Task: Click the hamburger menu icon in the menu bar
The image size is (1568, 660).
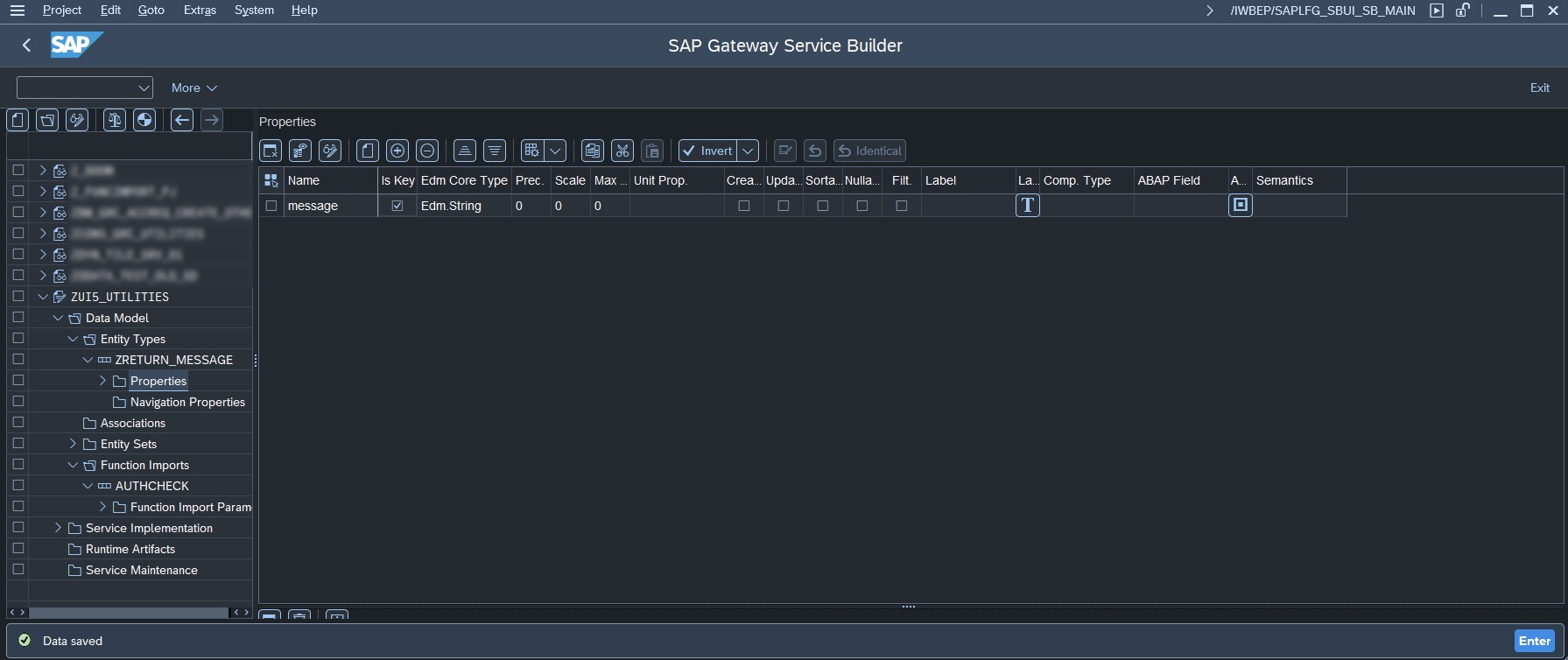Action: [x=18, y=11]
